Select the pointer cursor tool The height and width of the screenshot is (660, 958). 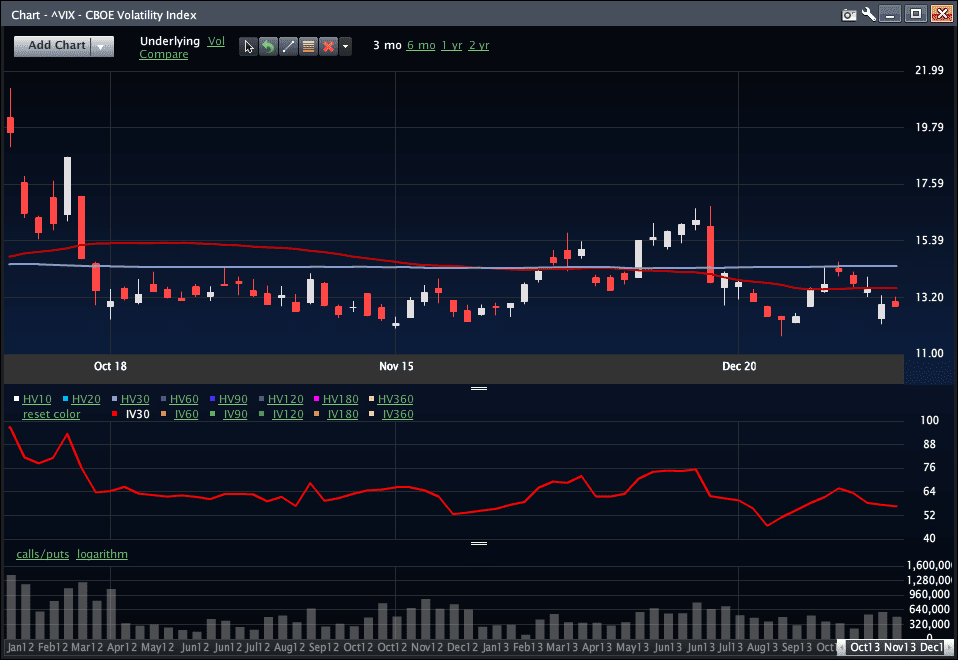(249, 47)
